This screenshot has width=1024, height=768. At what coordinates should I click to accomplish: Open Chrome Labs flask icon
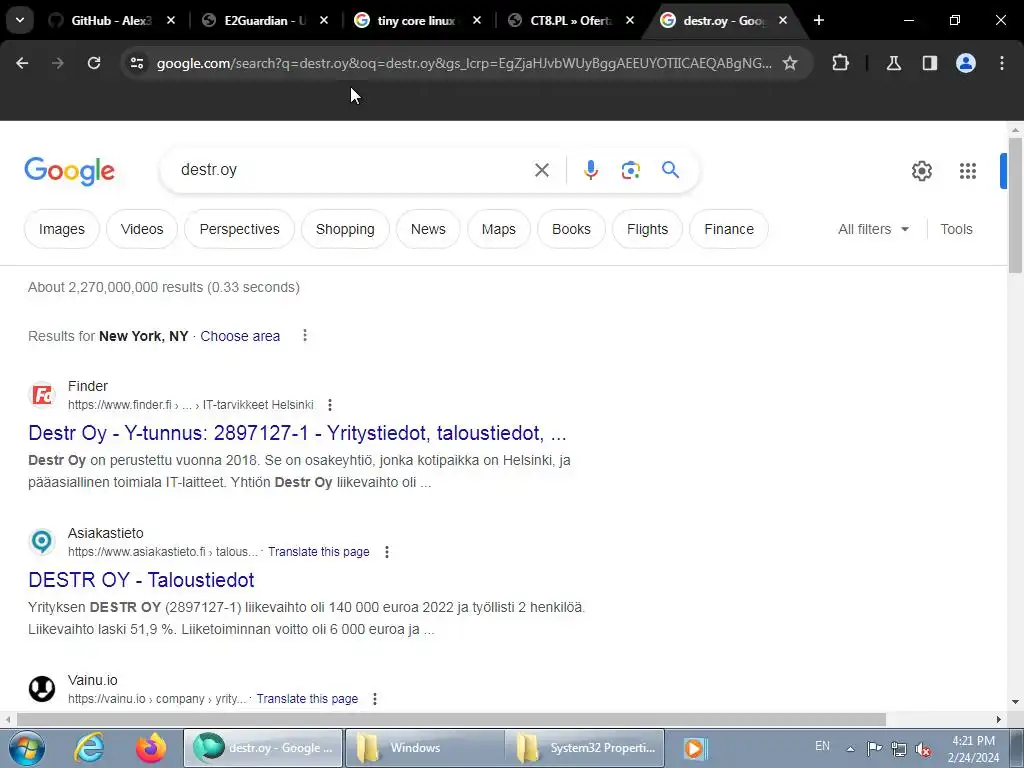tap(893, 63)
